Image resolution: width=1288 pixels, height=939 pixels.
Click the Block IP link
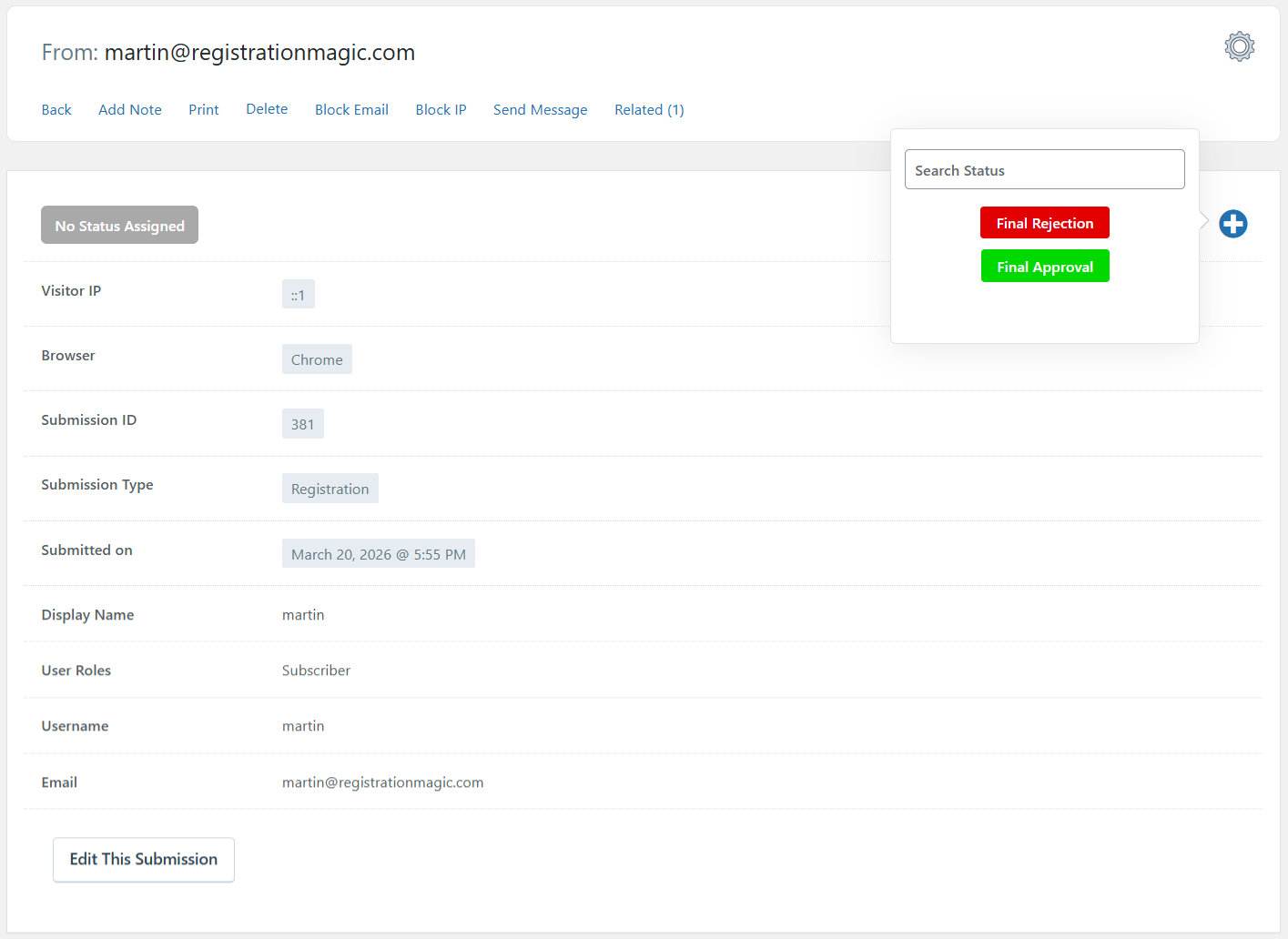[x=441, y=110]
